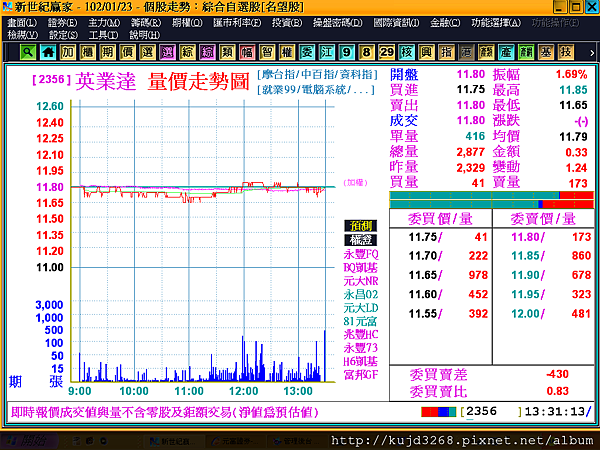
Task: Open the 元大NR warrant link
Action: [x=361, y=281]
